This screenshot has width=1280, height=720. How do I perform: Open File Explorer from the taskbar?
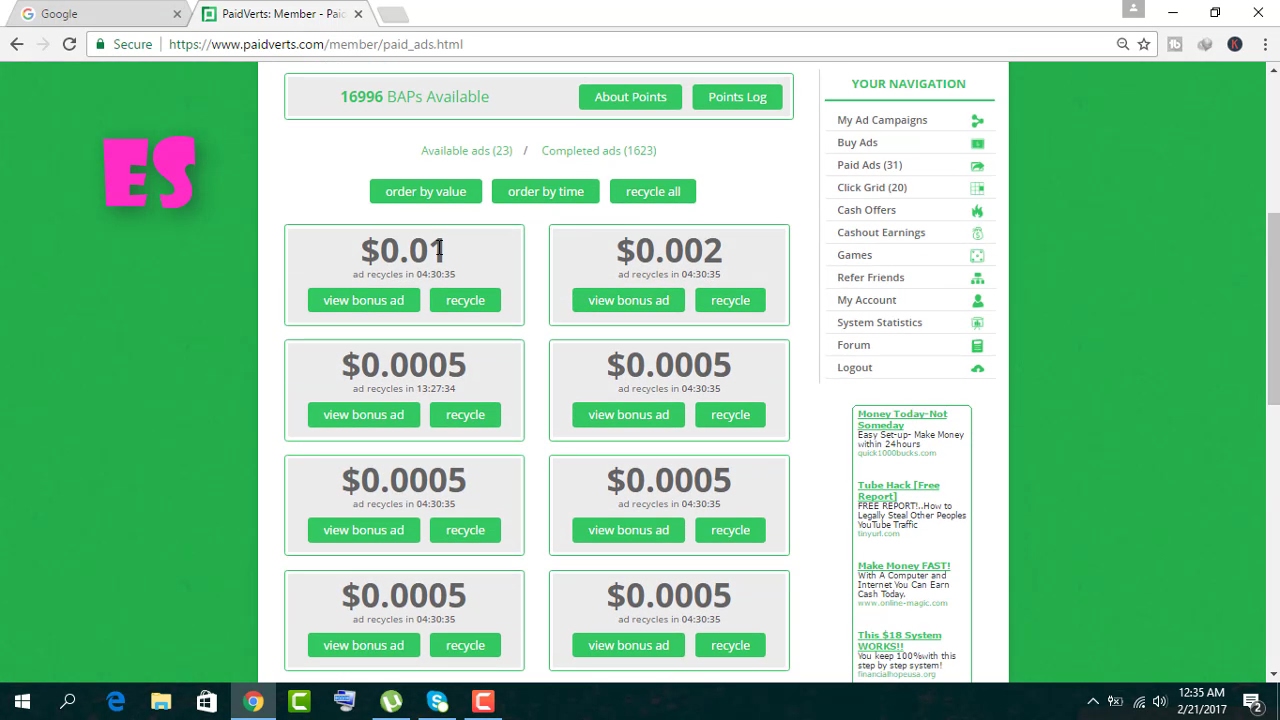pos(161,702)
